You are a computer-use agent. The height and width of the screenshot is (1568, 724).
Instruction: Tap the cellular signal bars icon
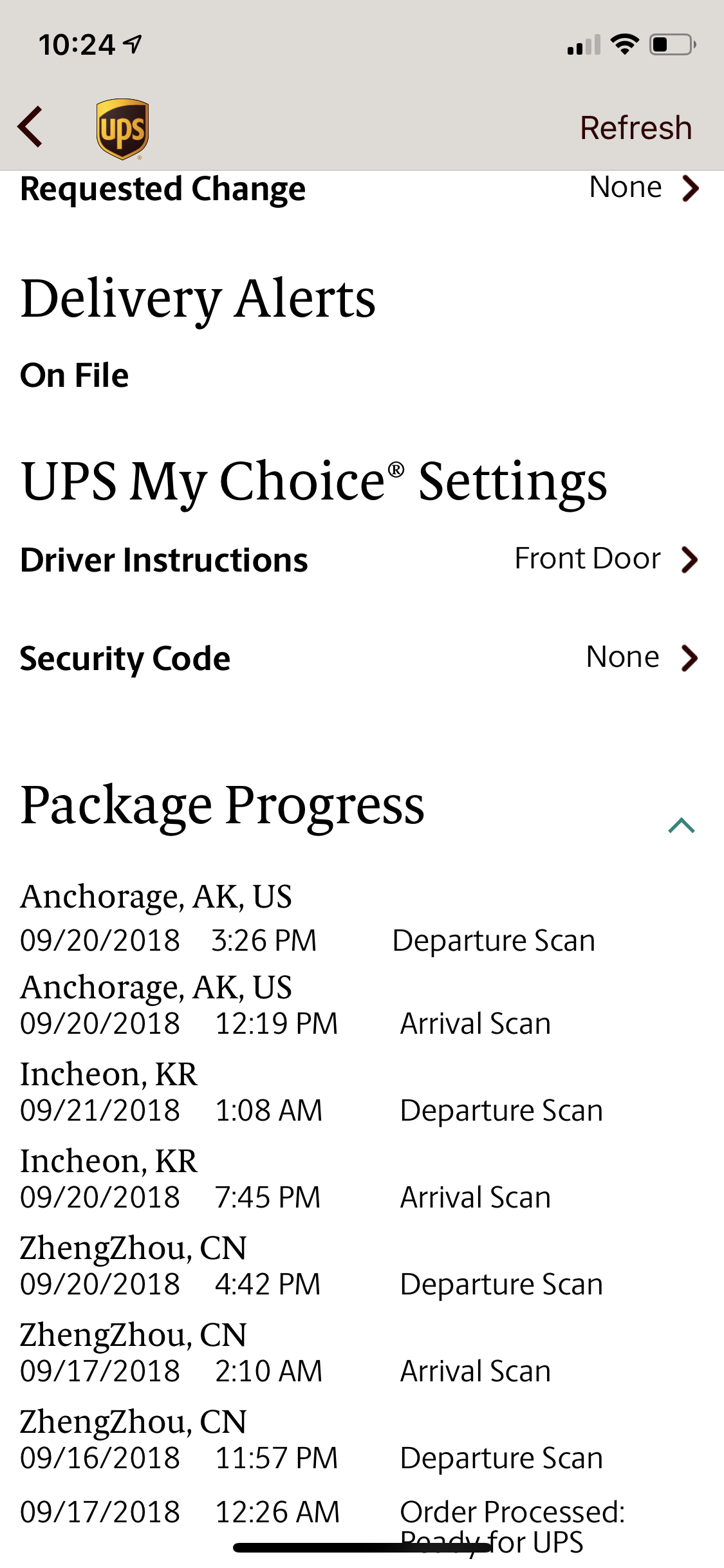[584, 45]
